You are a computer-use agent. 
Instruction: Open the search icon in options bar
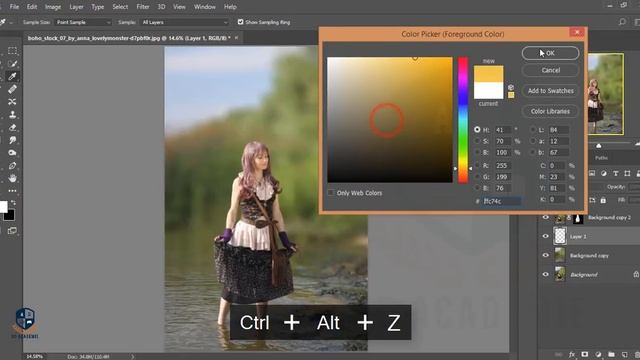(622, 22)
